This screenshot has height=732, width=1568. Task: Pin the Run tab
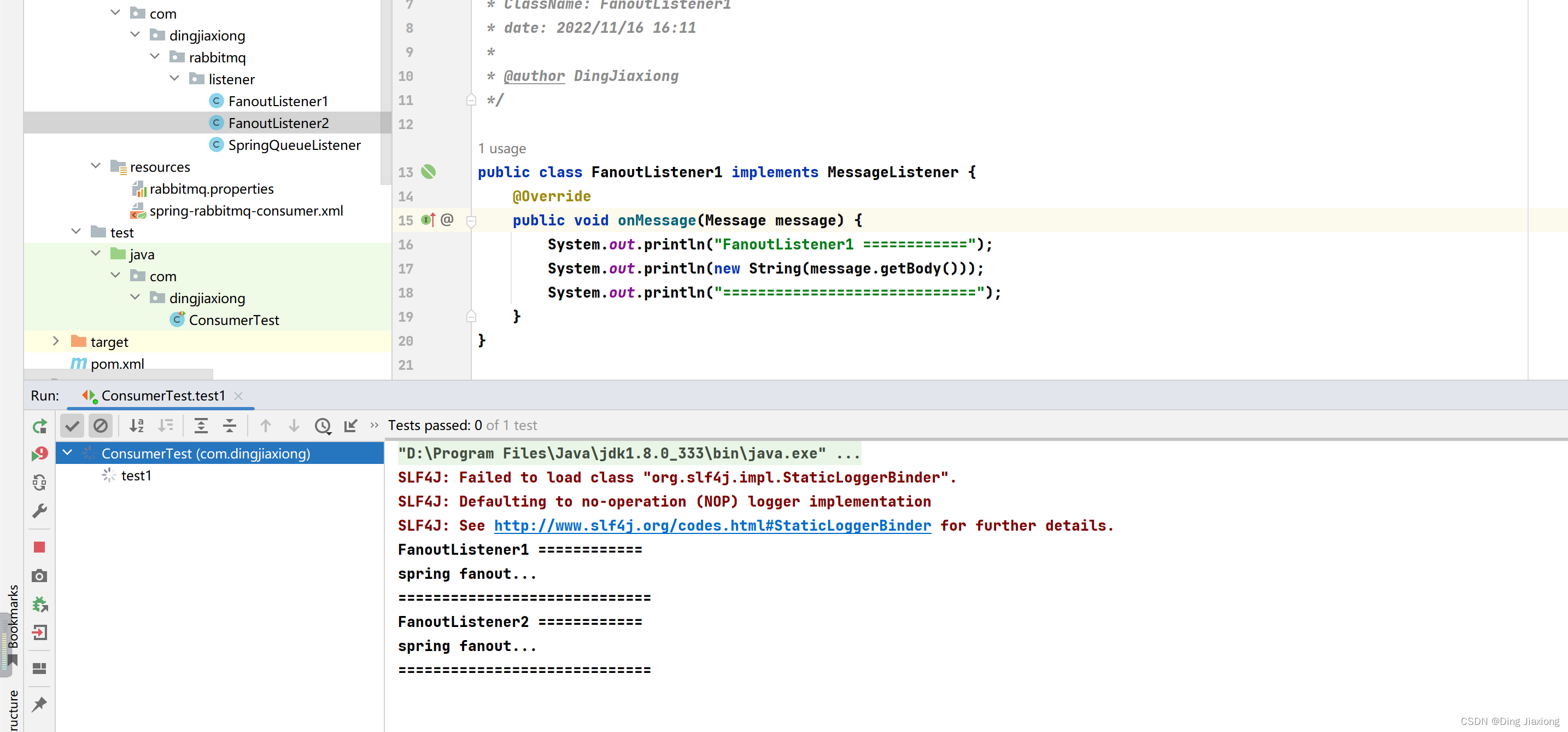coord(39,705)
